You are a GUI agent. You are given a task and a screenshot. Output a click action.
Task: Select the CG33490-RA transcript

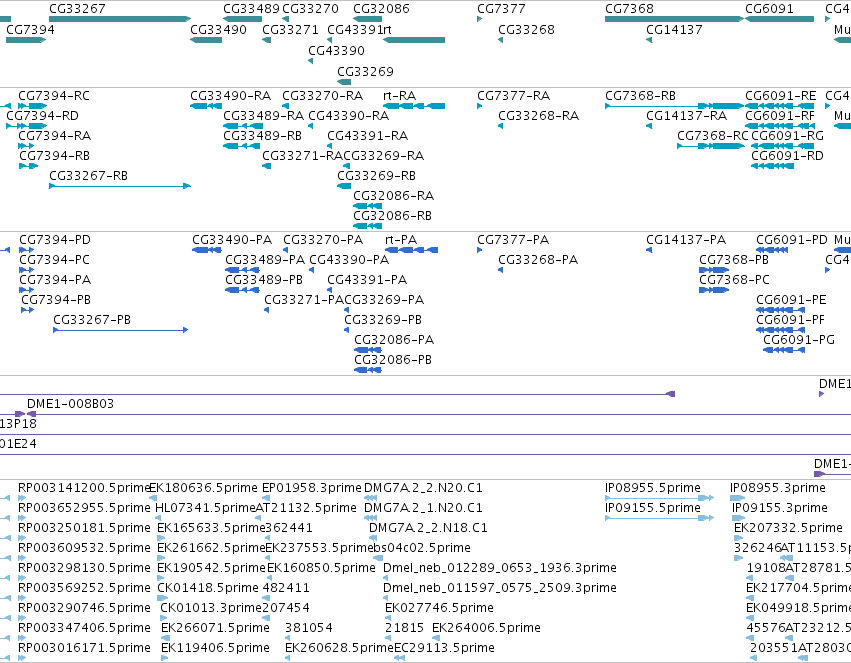click(x=206, y=106)
